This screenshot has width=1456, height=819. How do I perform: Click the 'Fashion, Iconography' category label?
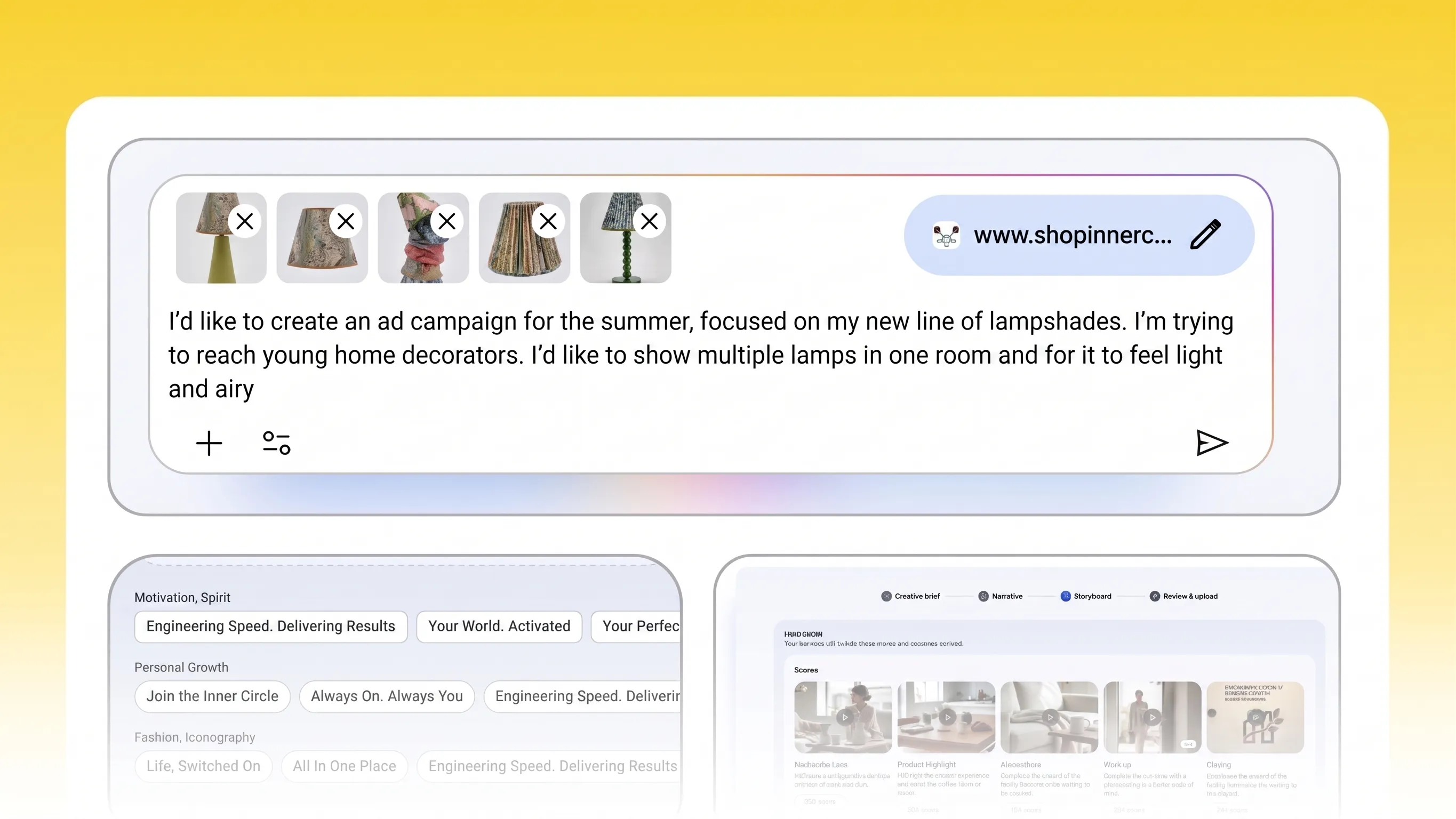(x=195, y=737)
